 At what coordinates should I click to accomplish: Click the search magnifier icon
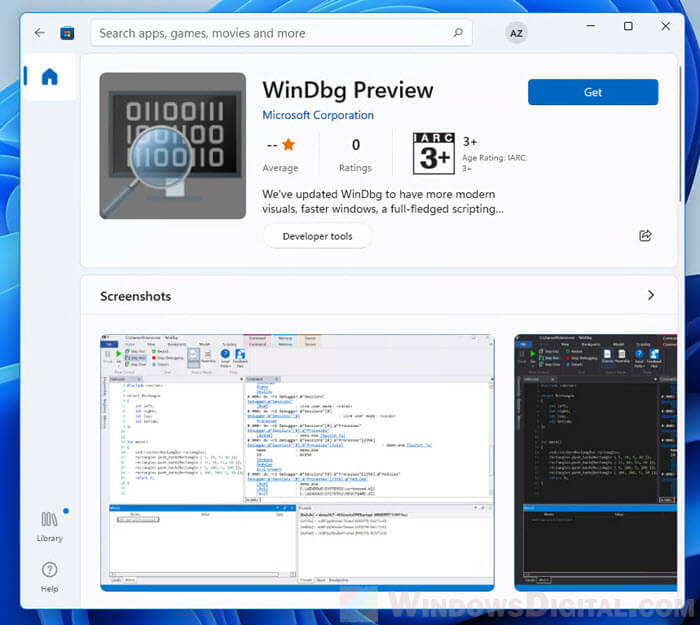458,33
